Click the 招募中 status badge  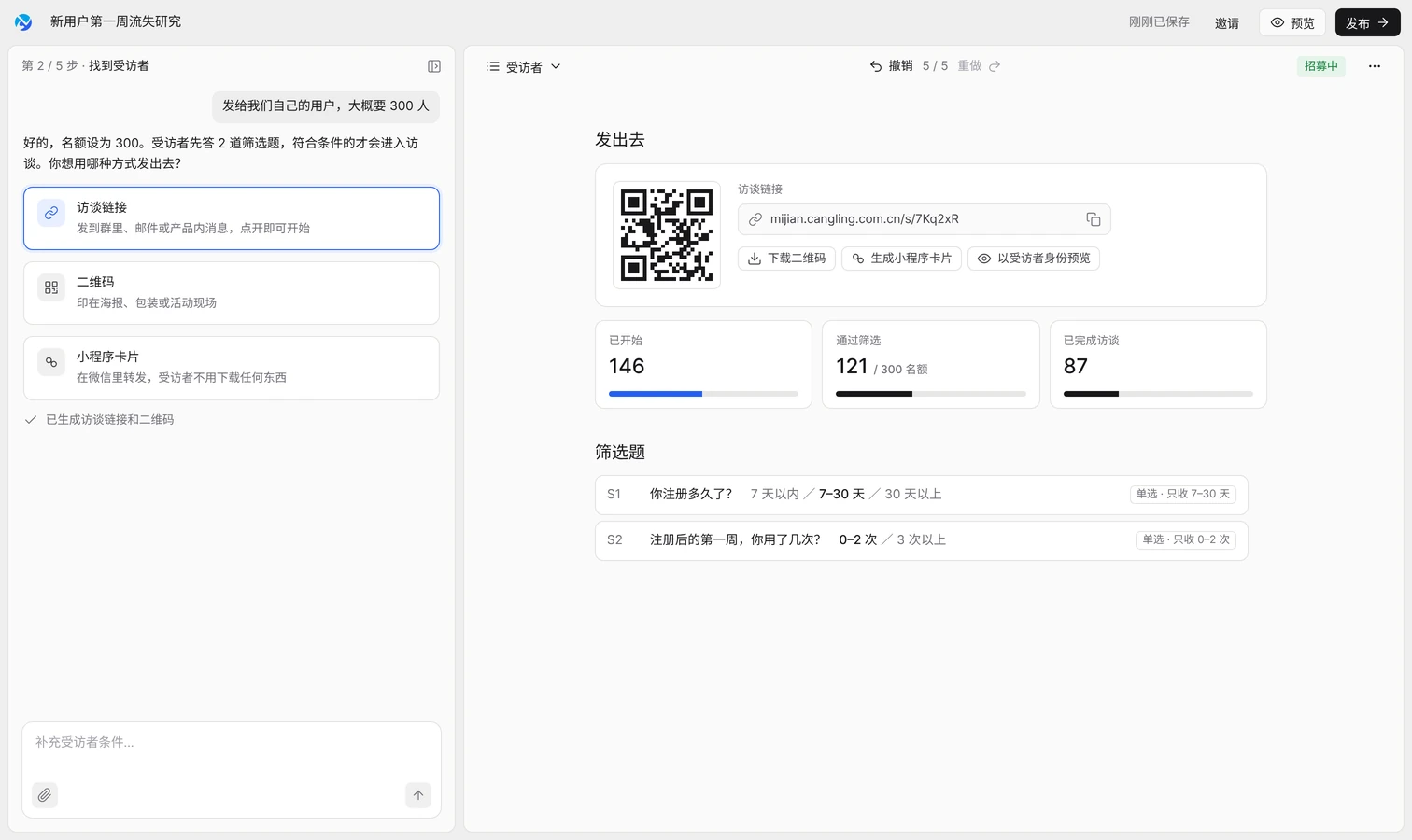1321,66
